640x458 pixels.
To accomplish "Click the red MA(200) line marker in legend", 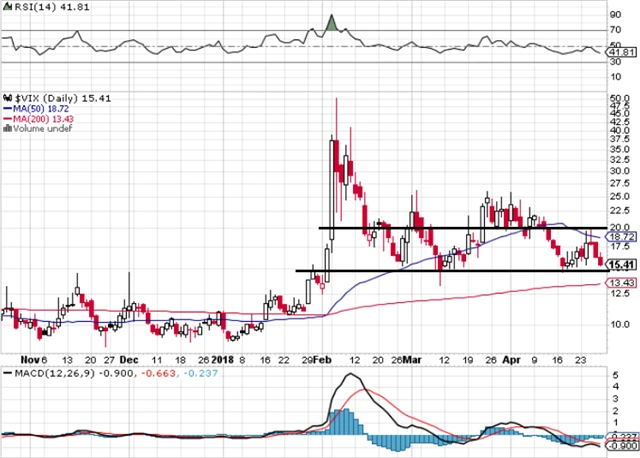I will click(7, 117).
